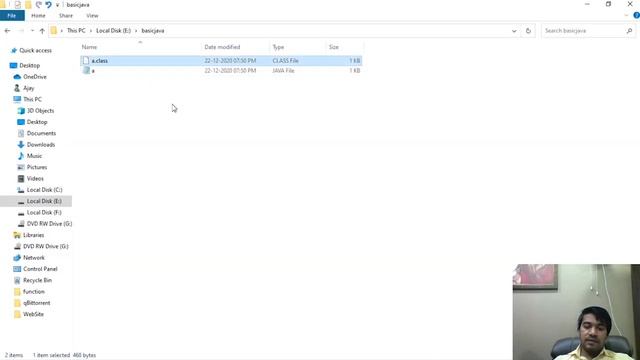The image size is (640, 360).
Task: Open Libraries in the sidebar
Action: point(33,235)
